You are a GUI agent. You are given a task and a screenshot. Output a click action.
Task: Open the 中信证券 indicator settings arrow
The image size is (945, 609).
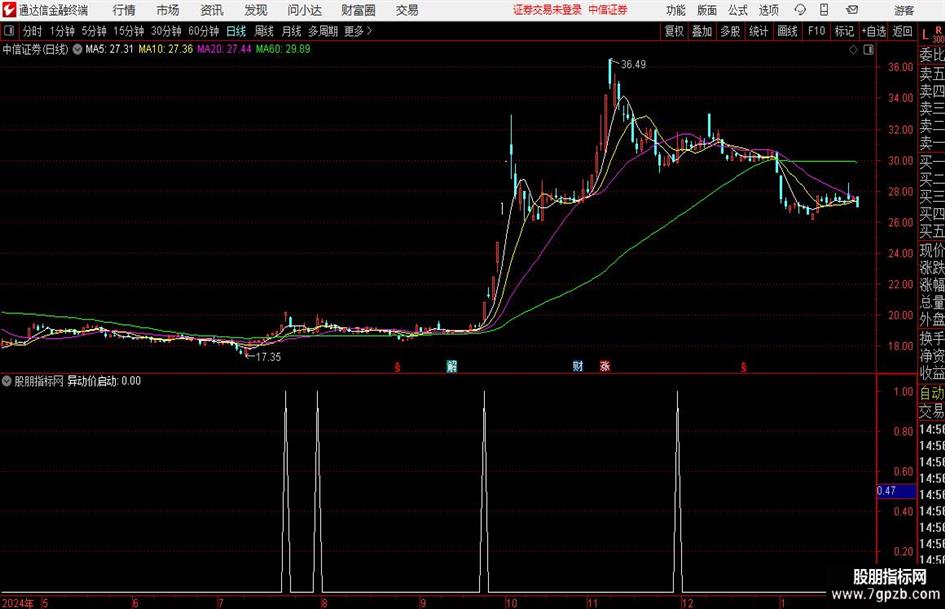pos(78,49)
